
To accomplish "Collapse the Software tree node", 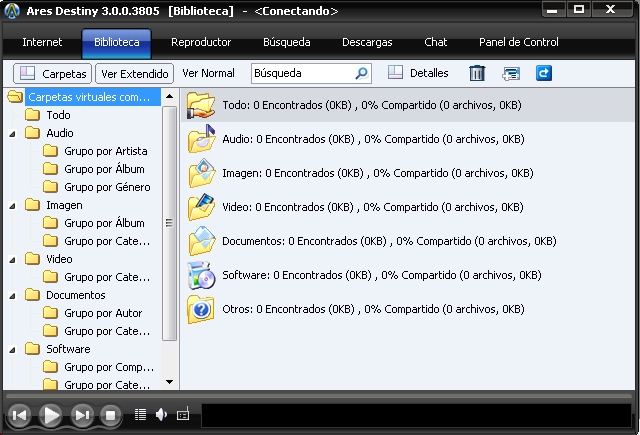I will 12,350.
